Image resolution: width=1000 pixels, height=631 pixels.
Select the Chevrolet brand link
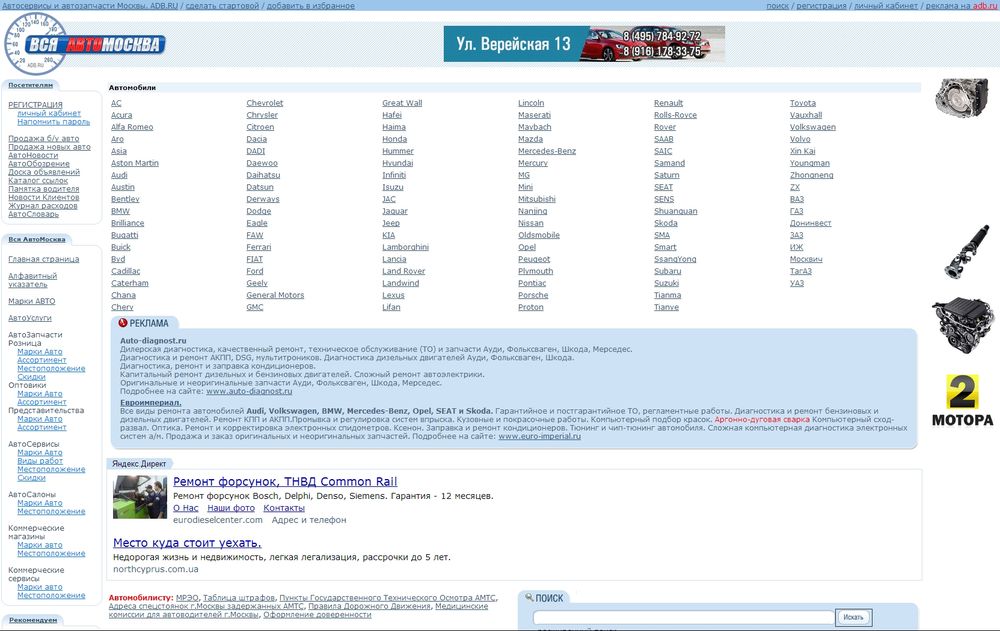265,103
